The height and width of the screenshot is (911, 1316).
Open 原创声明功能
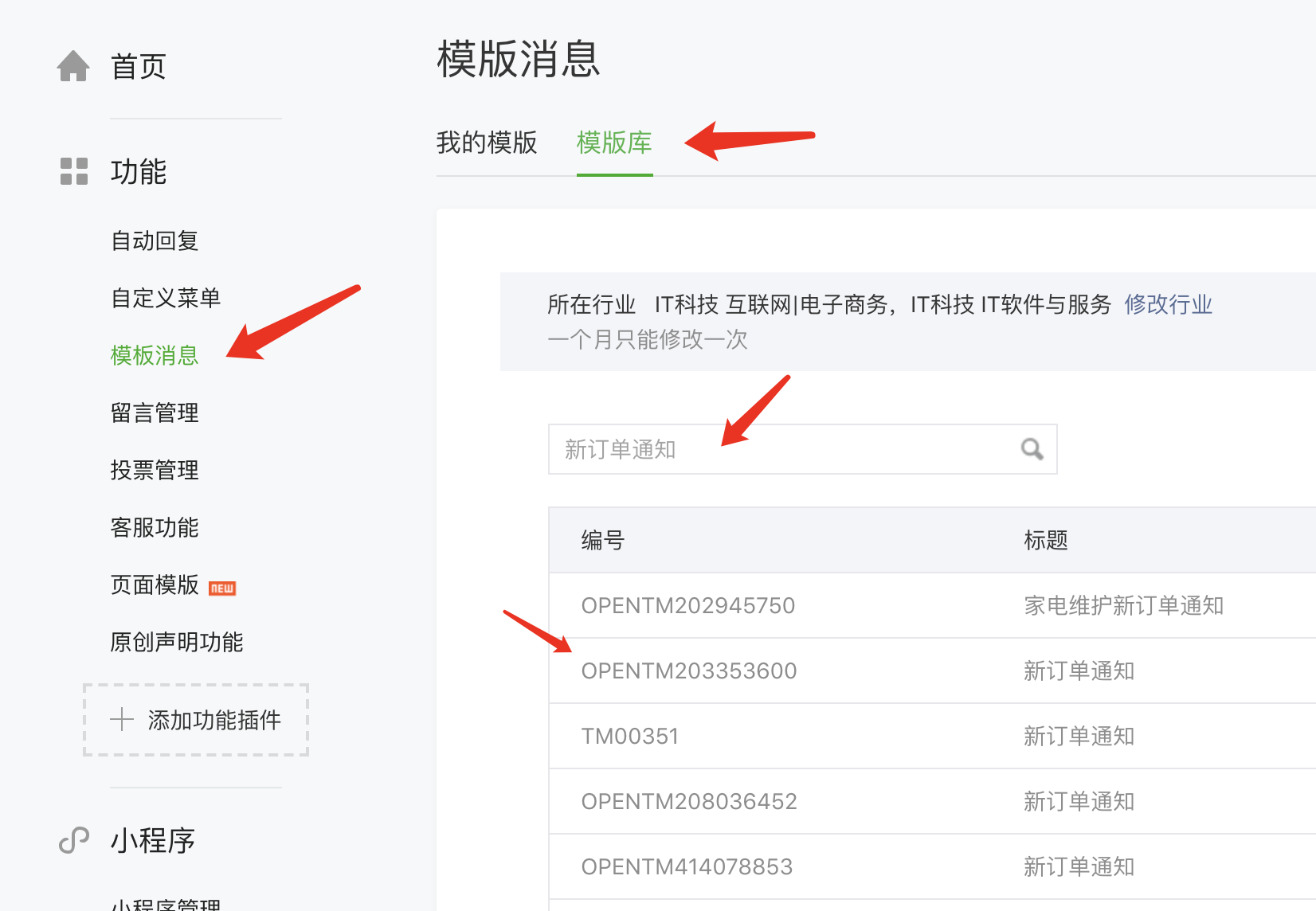coord(177,642)
